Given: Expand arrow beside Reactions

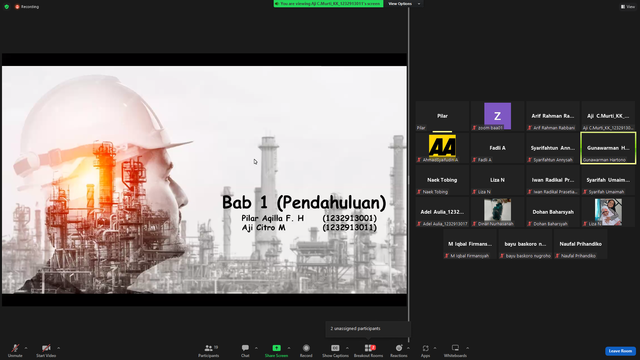Looking at the screenshot, I should click(408, 348).
